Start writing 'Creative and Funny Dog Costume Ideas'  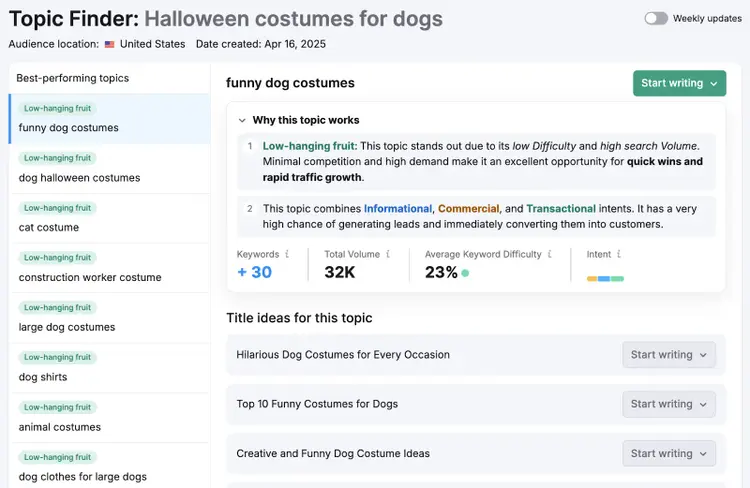(669, 453)
